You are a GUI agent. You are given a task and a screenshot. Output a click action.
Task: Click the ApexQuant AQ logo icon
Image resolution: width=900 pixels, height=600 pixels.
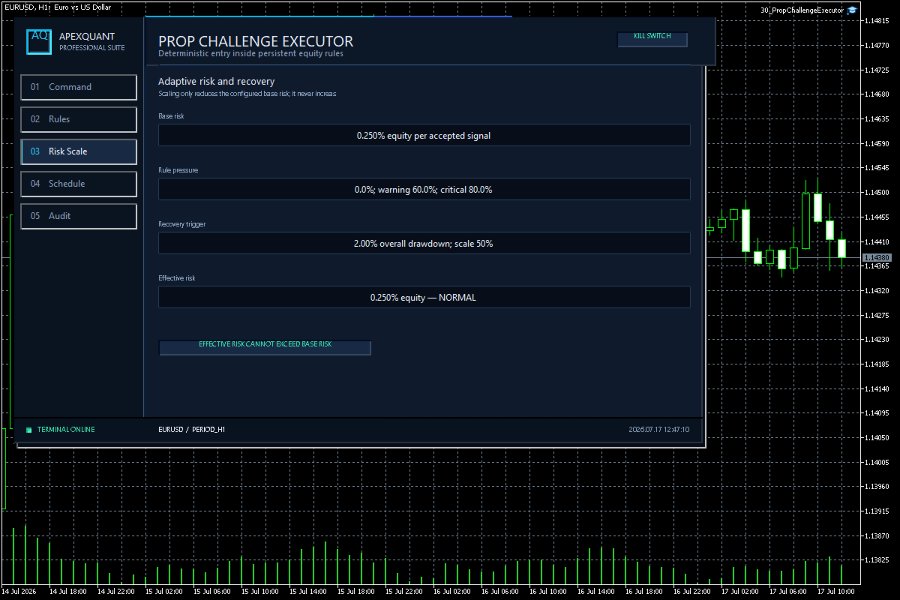click(39, 42)
